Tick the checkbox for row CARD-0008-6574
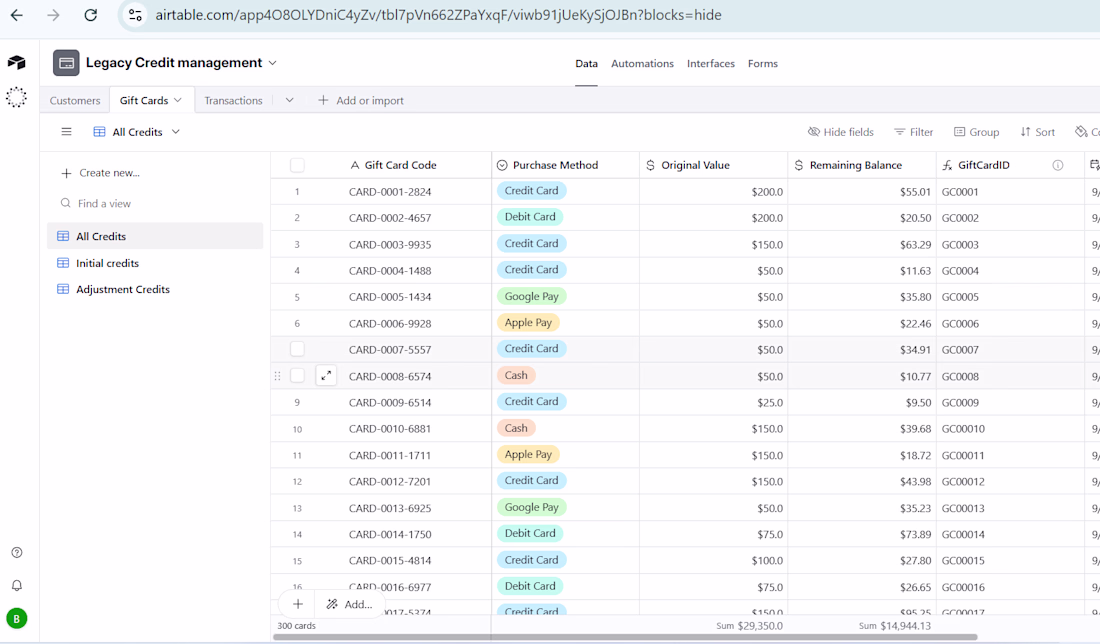Viewport: 1100px width, 644px height. pyautogui.click(x=297, y=376)
